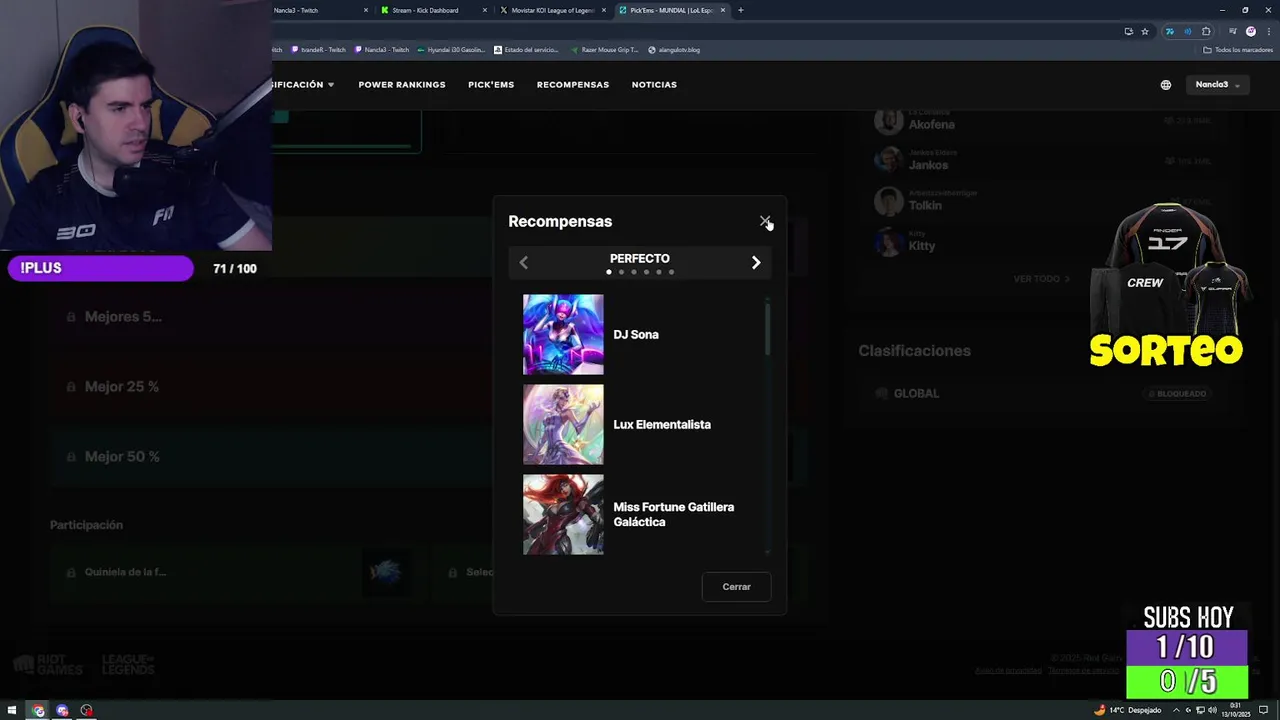Open Noticias nav item
1280x720 pixels.
pyautogui.click(x=654, y=85)
